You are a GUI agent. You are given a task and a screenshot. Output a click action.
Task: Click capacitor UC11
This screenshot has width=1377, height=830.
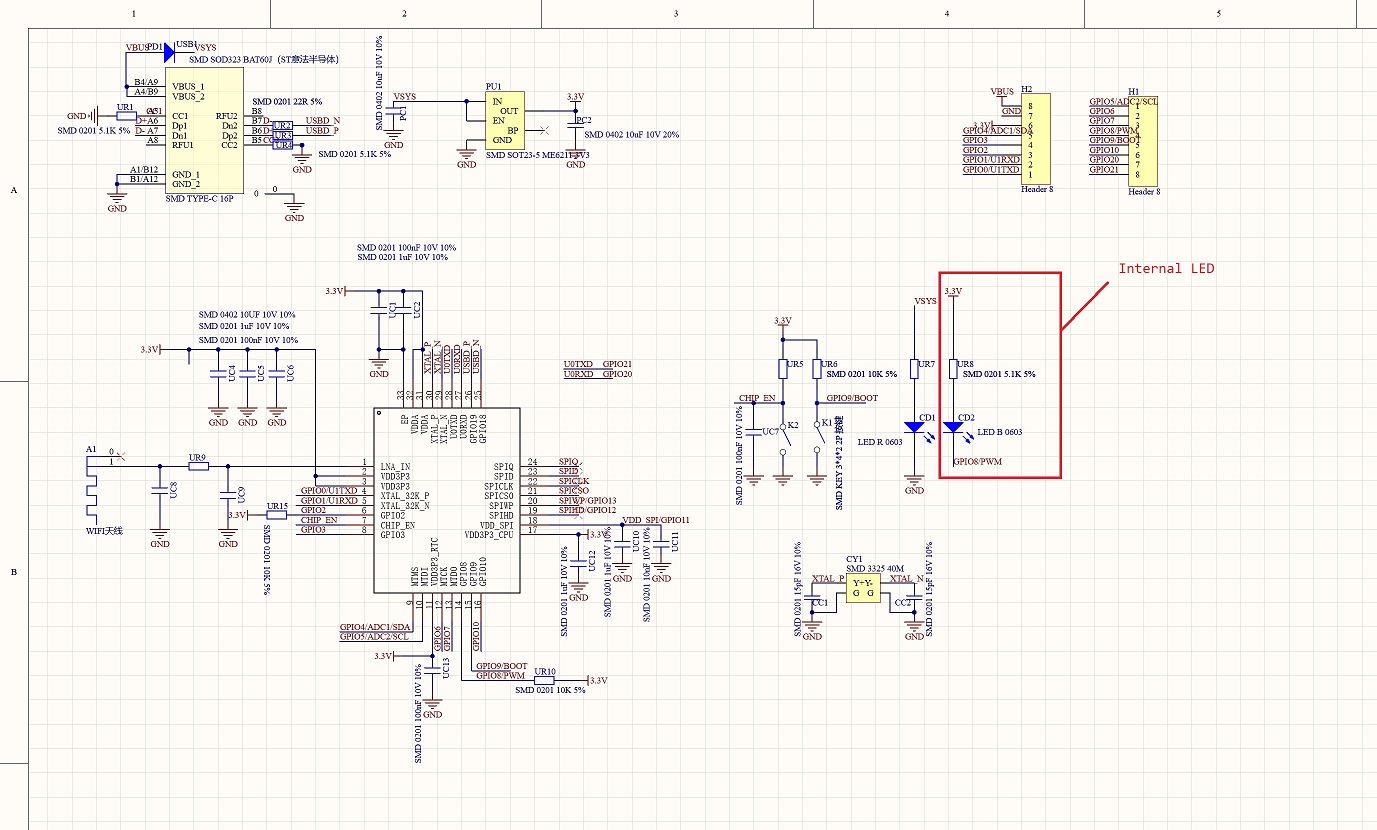[x=660, y=547]
